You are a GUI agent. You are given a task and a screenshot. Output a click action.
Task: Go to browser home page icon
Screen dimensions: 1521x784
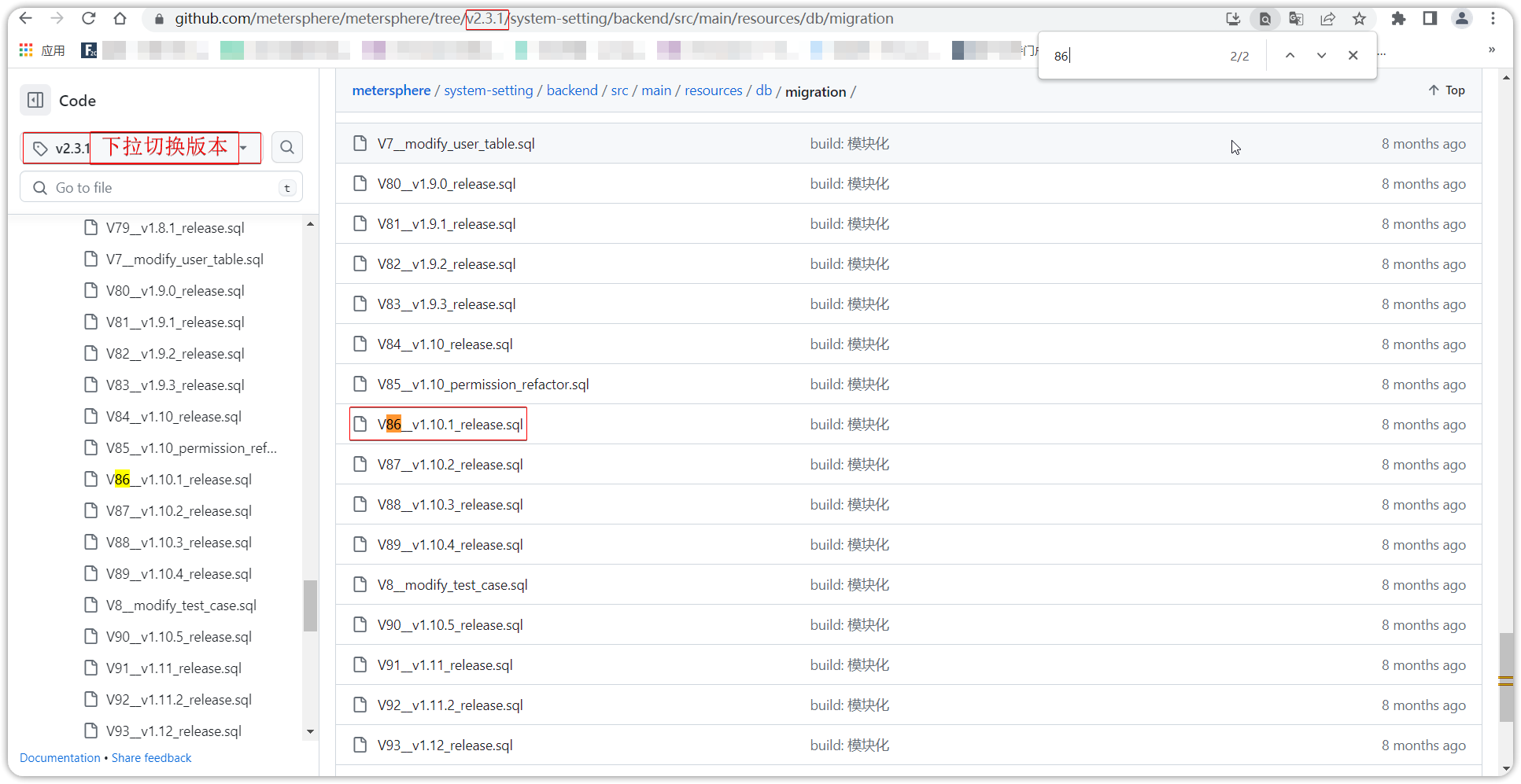coord(120,18)
